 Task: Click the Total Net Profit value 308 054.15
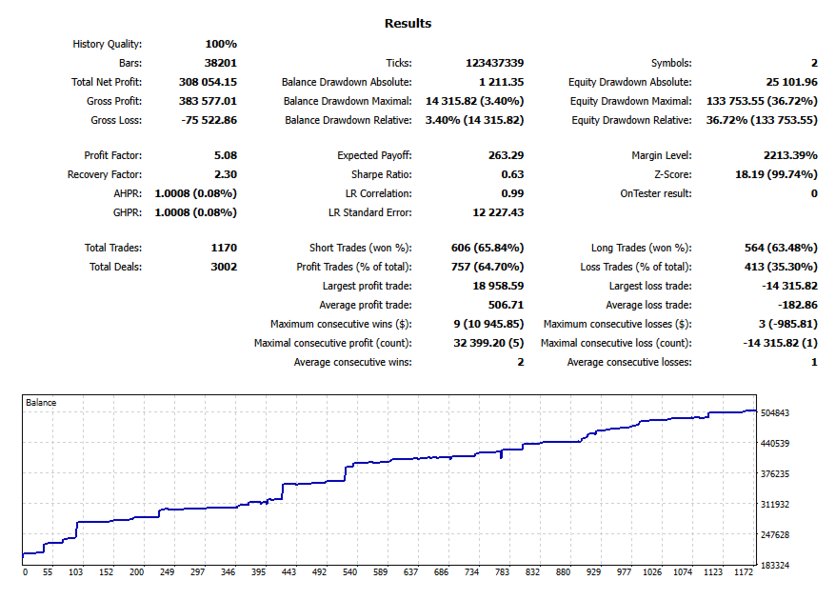tap(208, 82)
